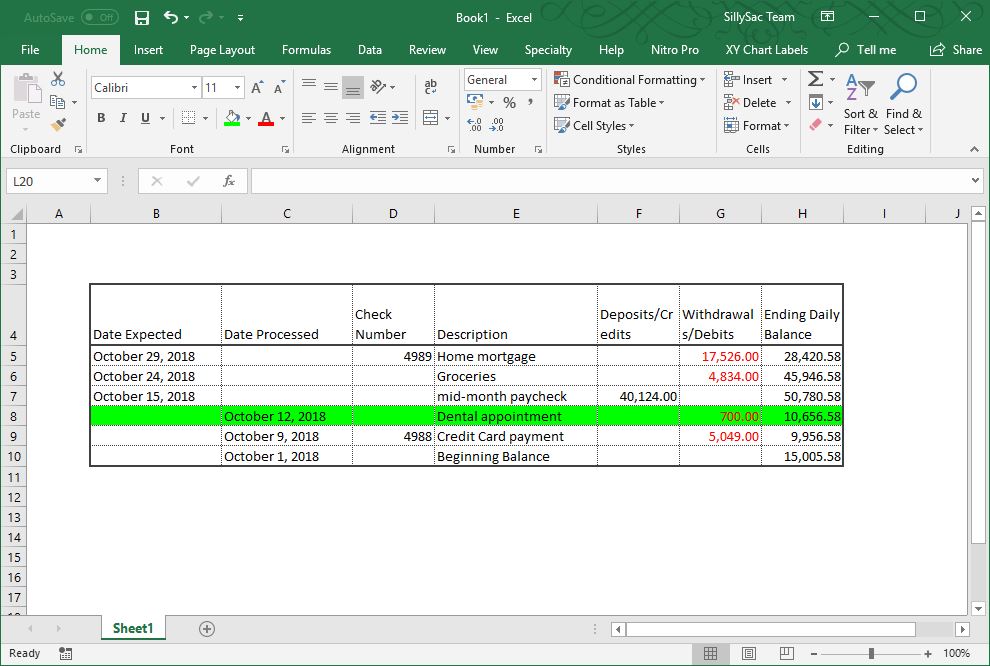Apply the green Fill Color swatch
Image resolution: width=990 pixels, height=666 pixels.
tap(232, 119)
